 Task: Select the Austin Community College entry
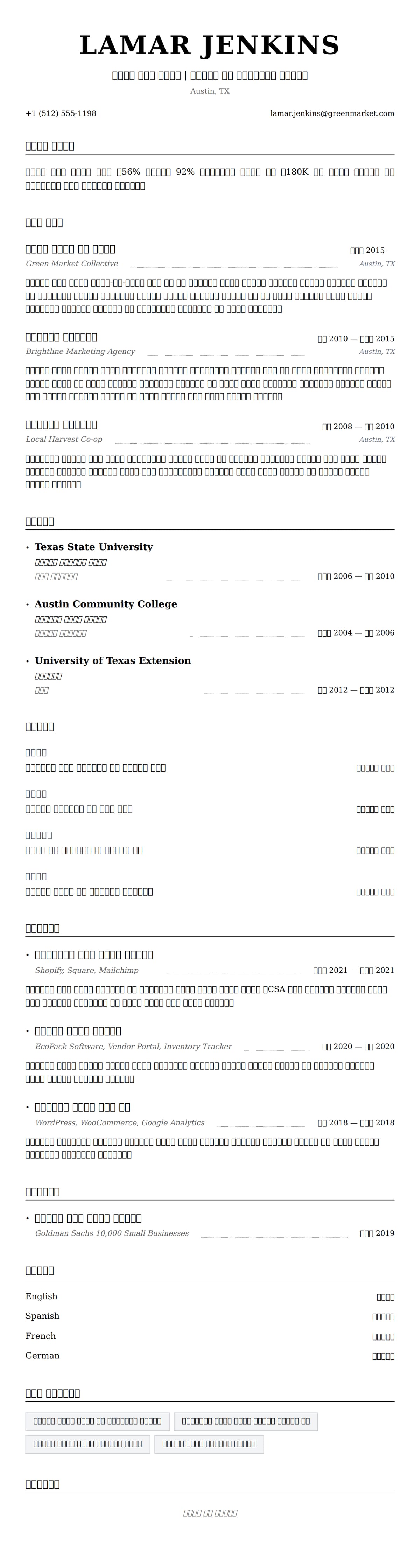tap(106, 604)
